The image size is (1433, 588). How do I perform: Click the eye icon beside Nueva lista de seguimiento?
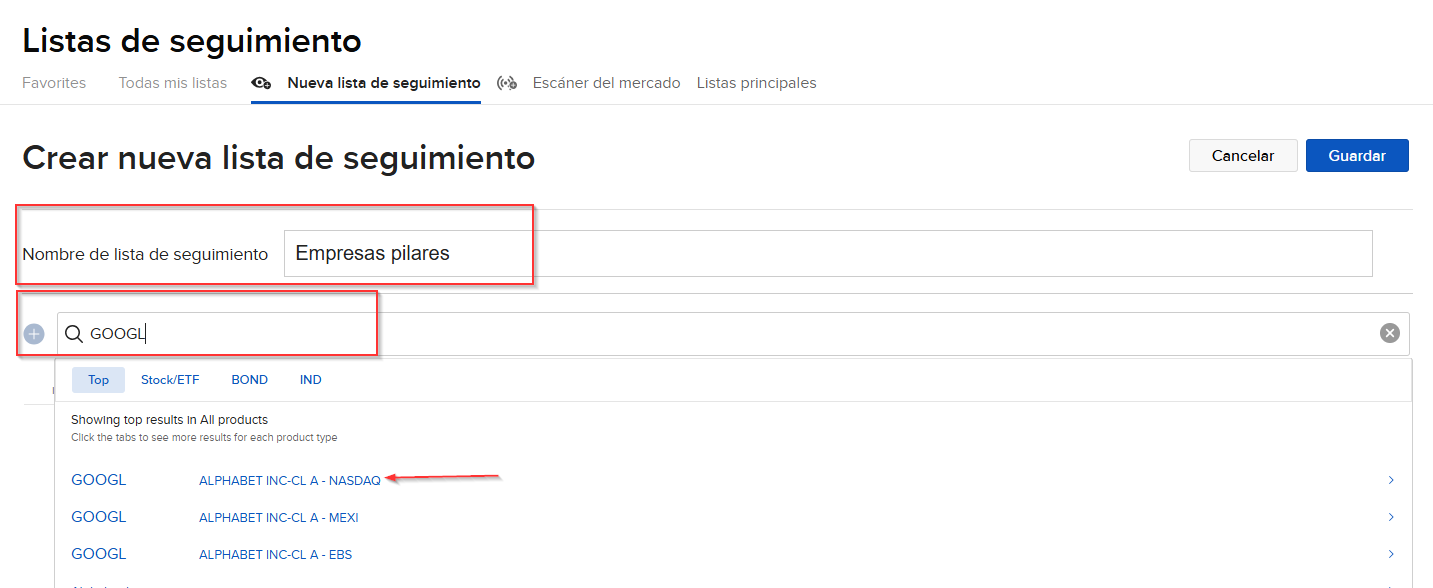coord(261,84)
